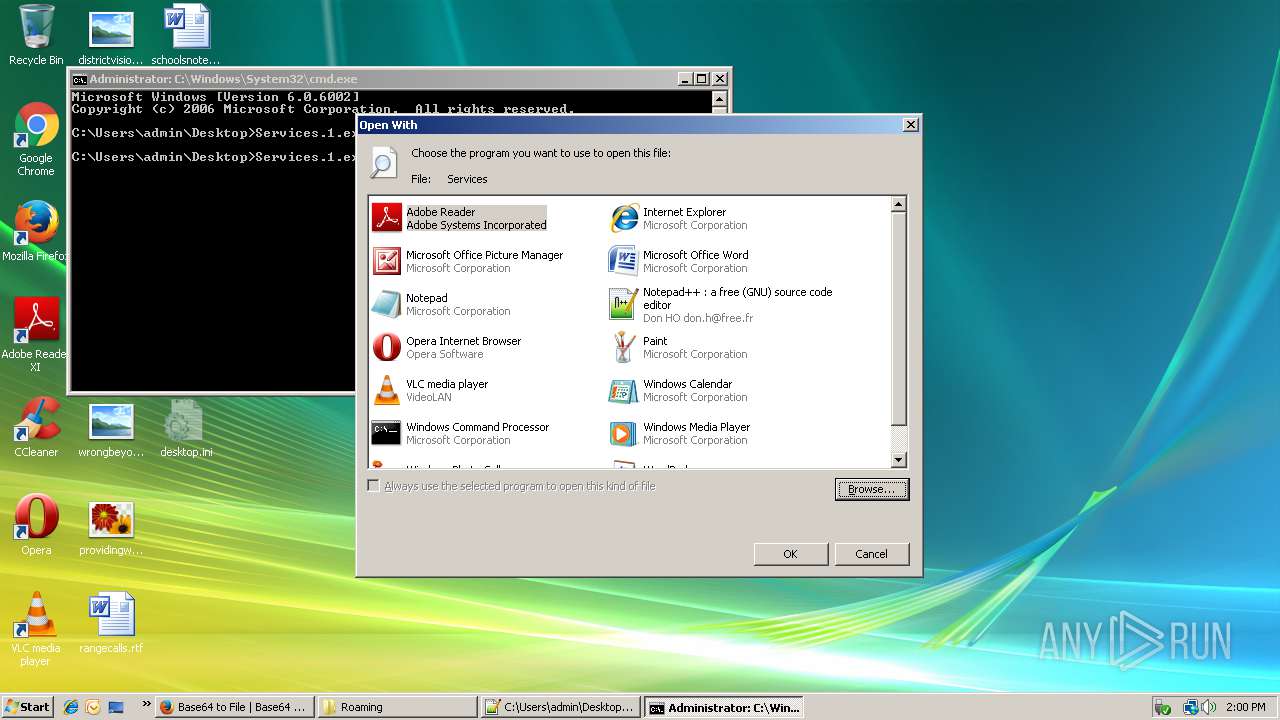Click security shield tray icon

point(1163,707)
